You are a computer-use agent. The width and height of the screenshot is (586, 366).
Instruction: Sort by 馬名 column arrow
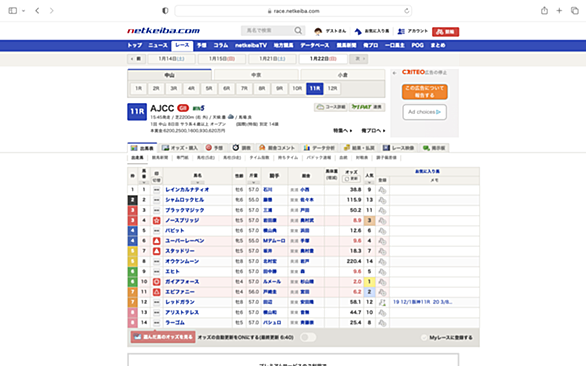(198, 182)
